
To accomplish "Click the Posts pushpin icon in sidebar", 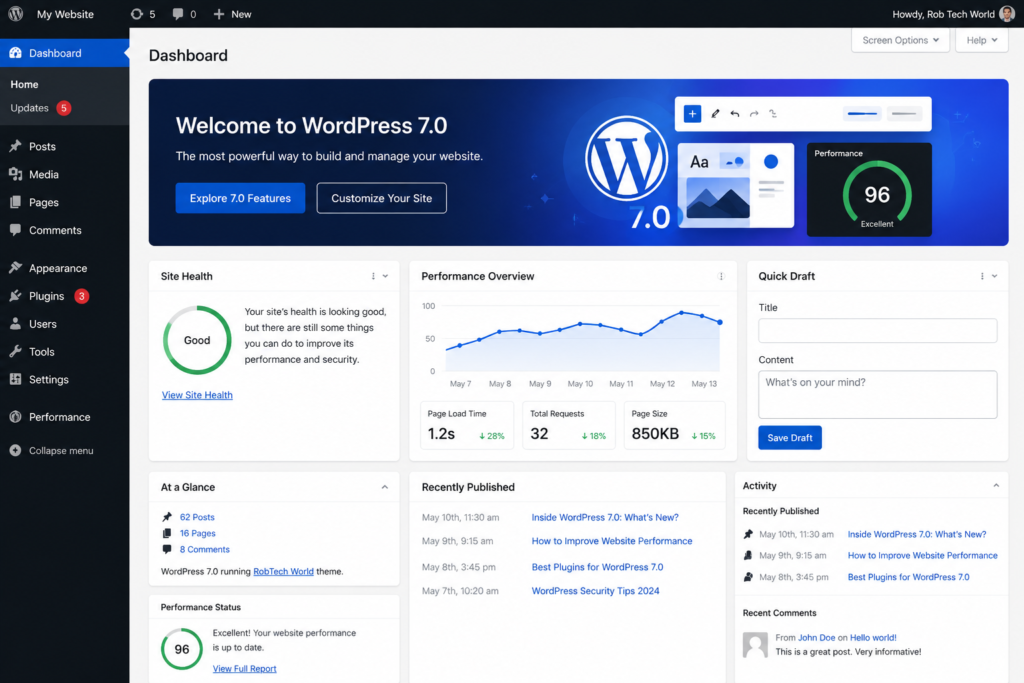I will (x=16, y=146).
